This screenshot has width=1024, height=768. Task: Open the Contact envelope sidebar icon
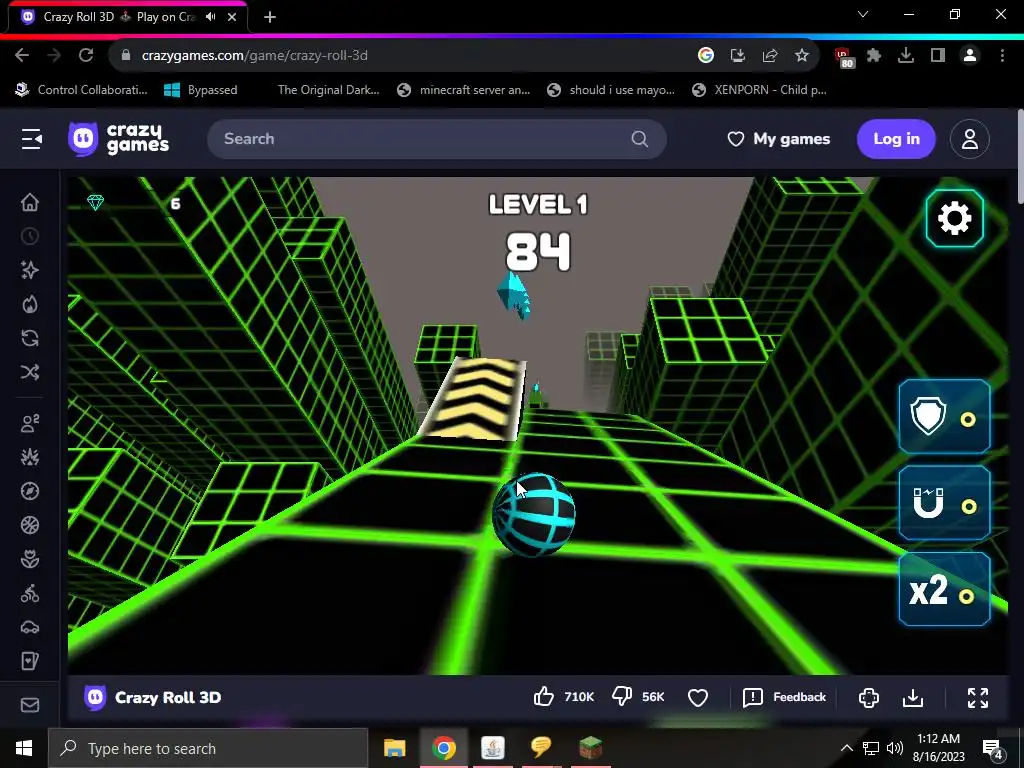(x=30, y=705)
